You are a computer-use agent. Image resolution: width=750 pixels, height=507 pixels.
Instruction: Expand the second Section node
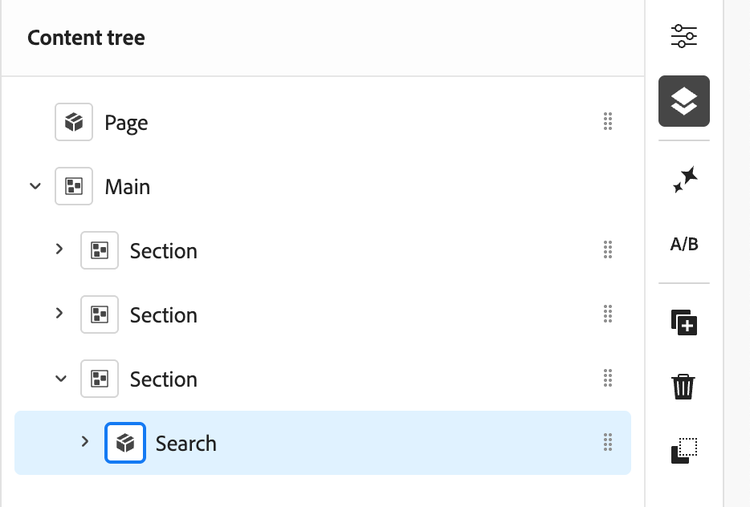tap(60, 314)
